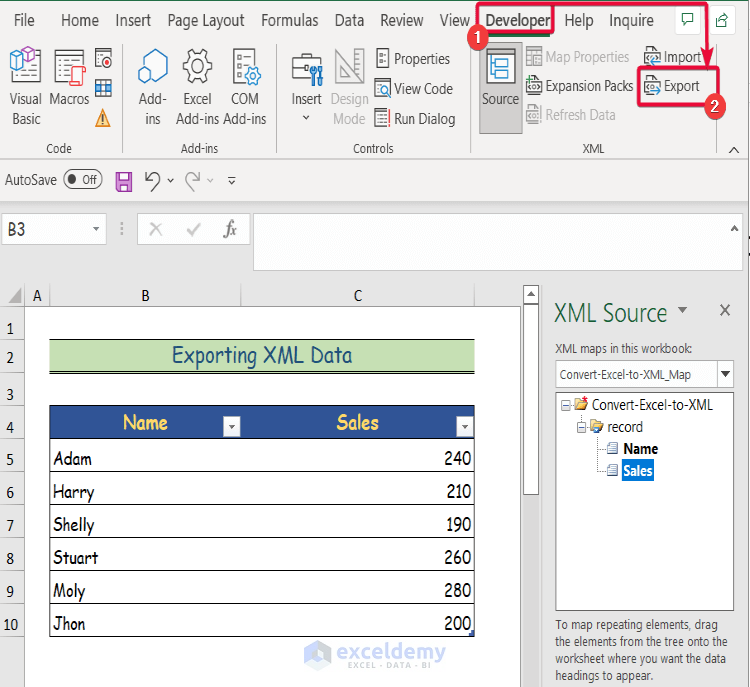Click Import XML button
The image size is (750, 687).
[672, 57]
